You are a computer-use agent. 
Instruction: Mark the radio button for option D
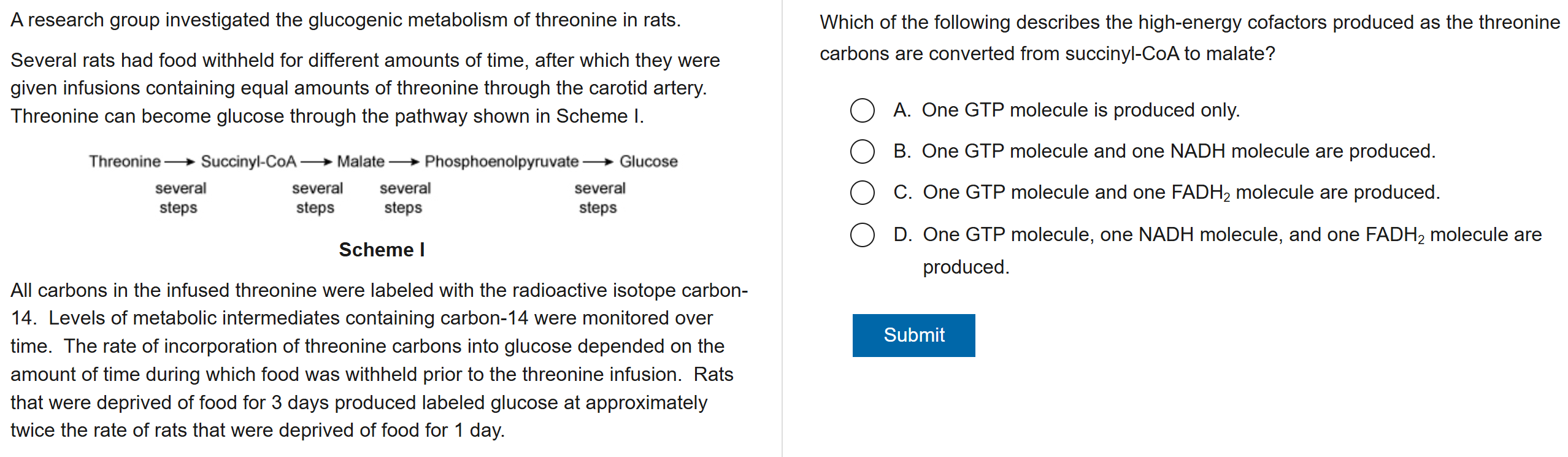click(x=862, y=234)
